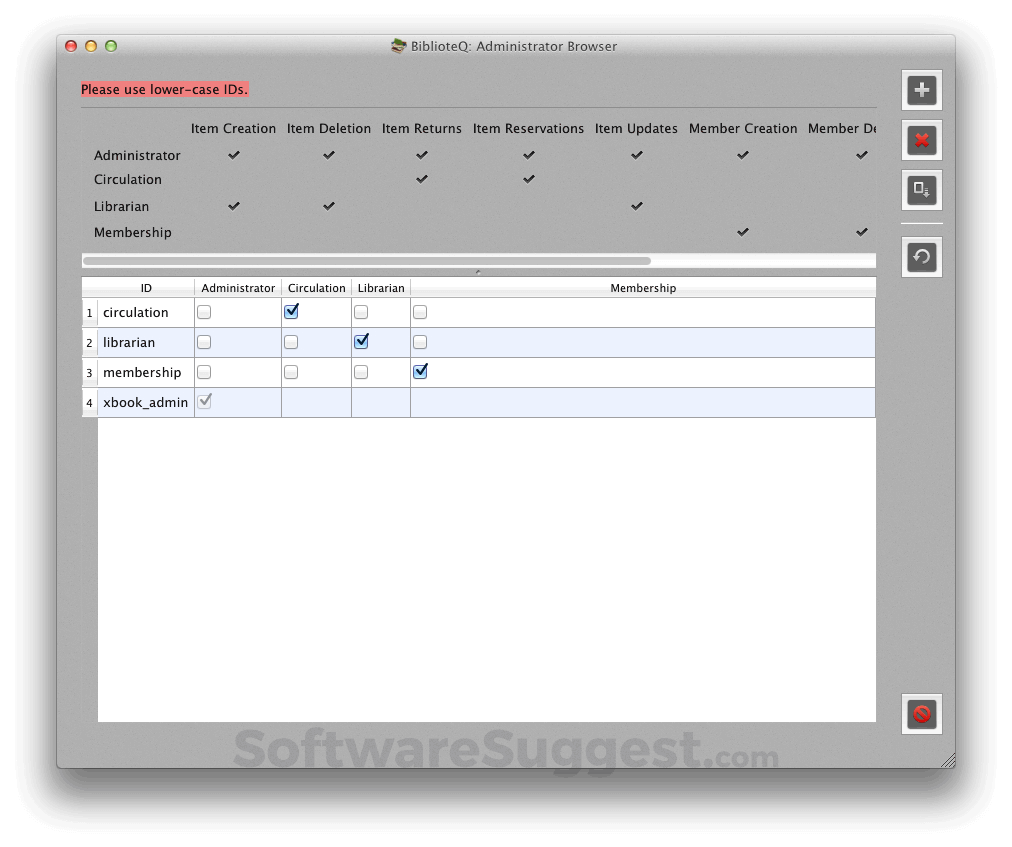Delete the selected administrator using the red X icon
Screen dimensions: 1012x847
921,140
